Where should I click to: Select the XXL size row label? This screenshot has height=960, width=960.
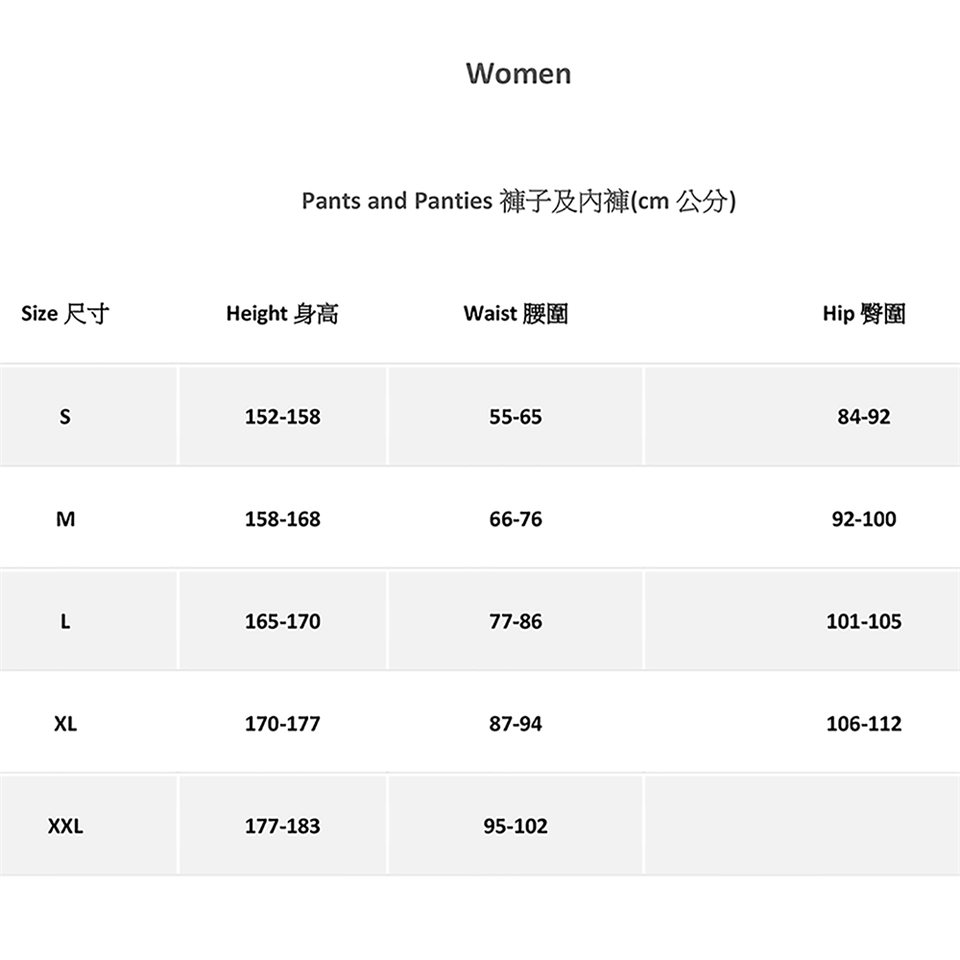point(65,827)
